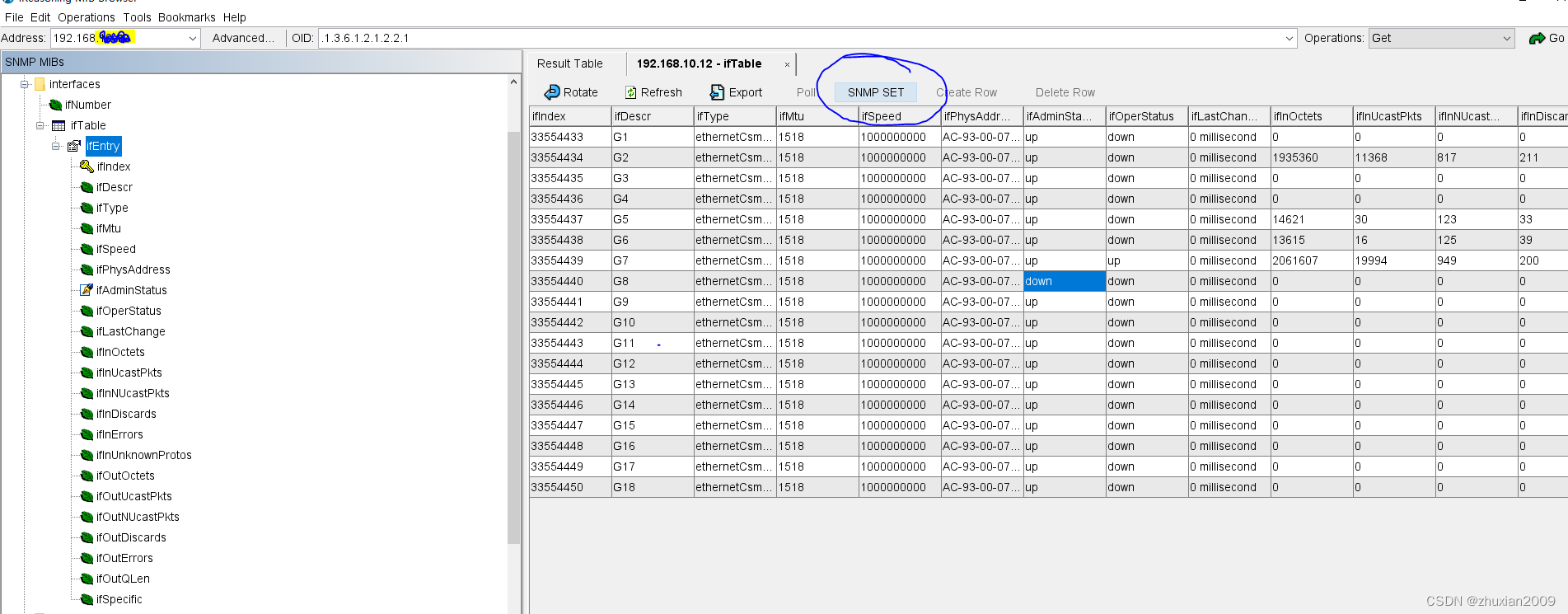Collapse the ifTable tree node
Screen dimensions: 1568x614
pos(40,125)
